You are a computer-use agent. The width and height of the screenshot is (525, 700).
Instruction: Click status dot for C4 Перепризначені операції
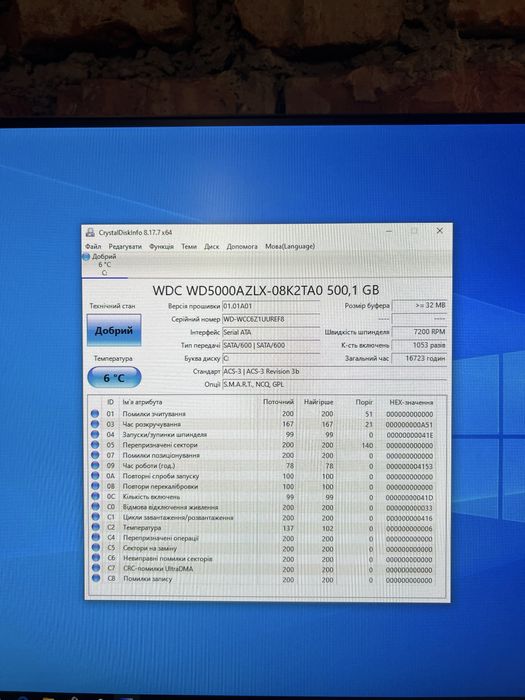(95, 538)
